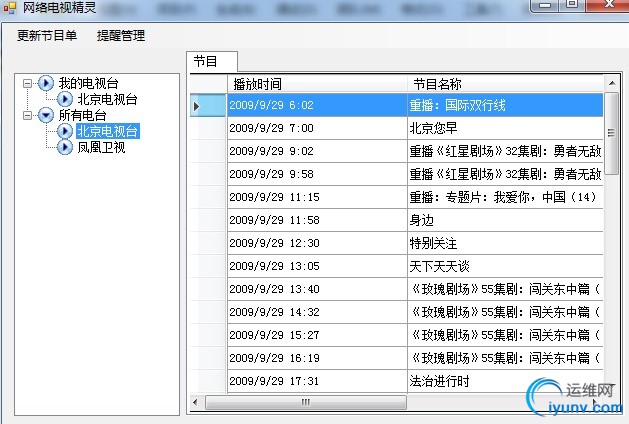Select cell 2009/9/29 11:58
Image resolution: width=629 pixels, height=424 pixels.
coord(317,220)
